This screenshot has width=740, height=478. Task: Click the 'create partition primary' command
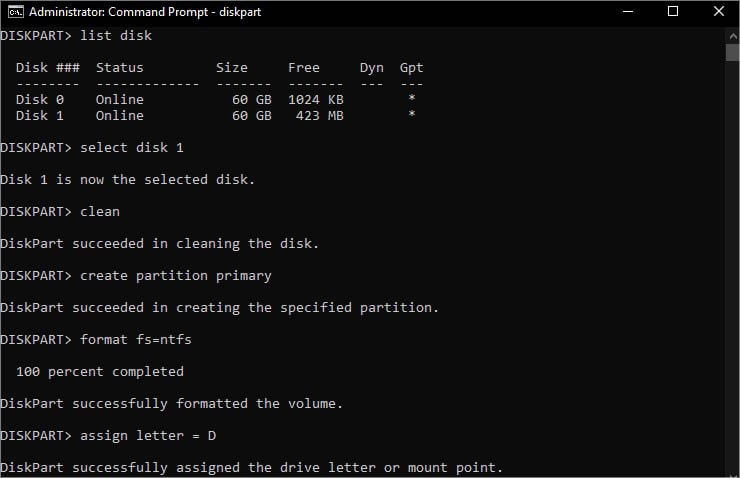click(x=176, y=276)
